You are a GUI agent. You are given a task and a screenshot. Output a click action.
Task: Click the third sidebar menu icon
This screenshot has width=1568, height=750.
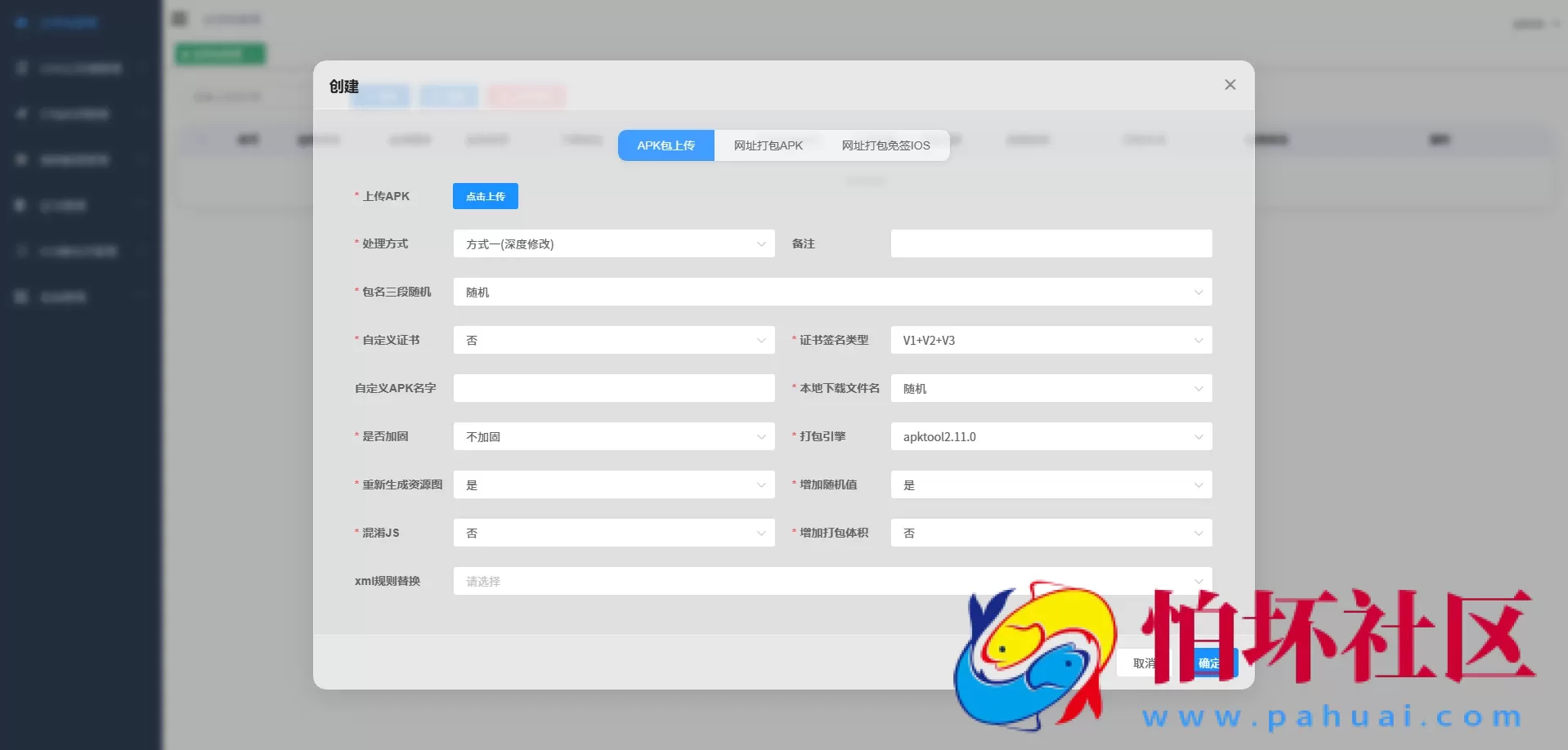20,113
